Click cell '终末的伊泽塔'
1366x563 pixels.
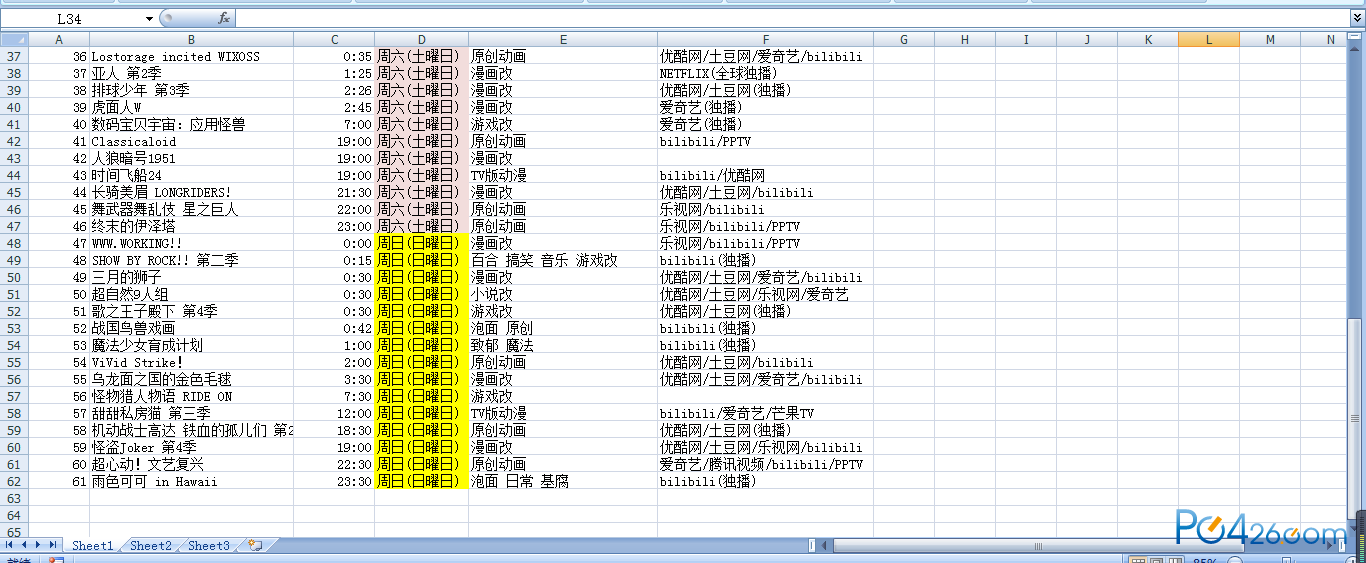pyautogui.click(x=192, y=226)
